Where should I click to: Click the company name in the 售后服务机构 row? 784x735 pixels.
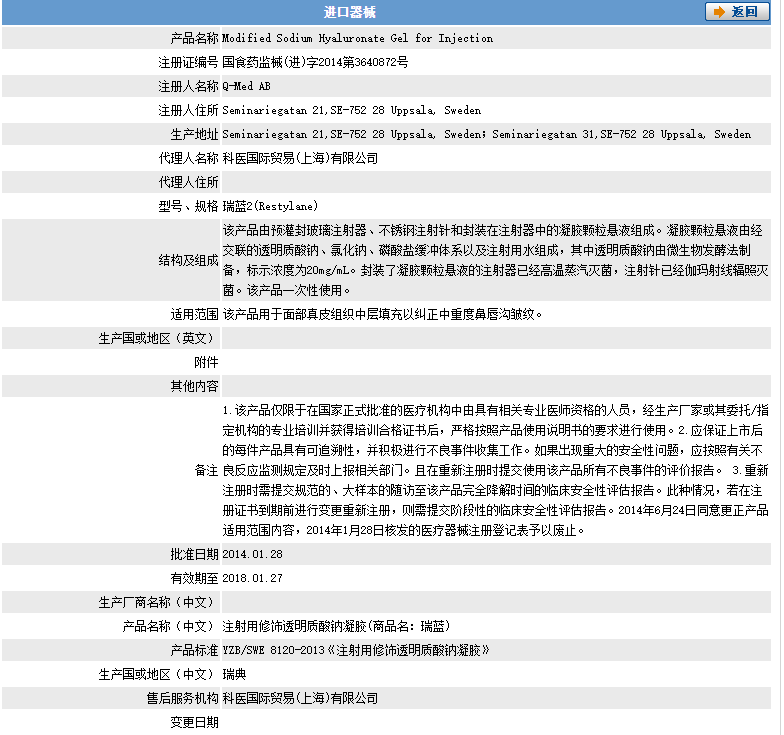click(x=300, y=698)
